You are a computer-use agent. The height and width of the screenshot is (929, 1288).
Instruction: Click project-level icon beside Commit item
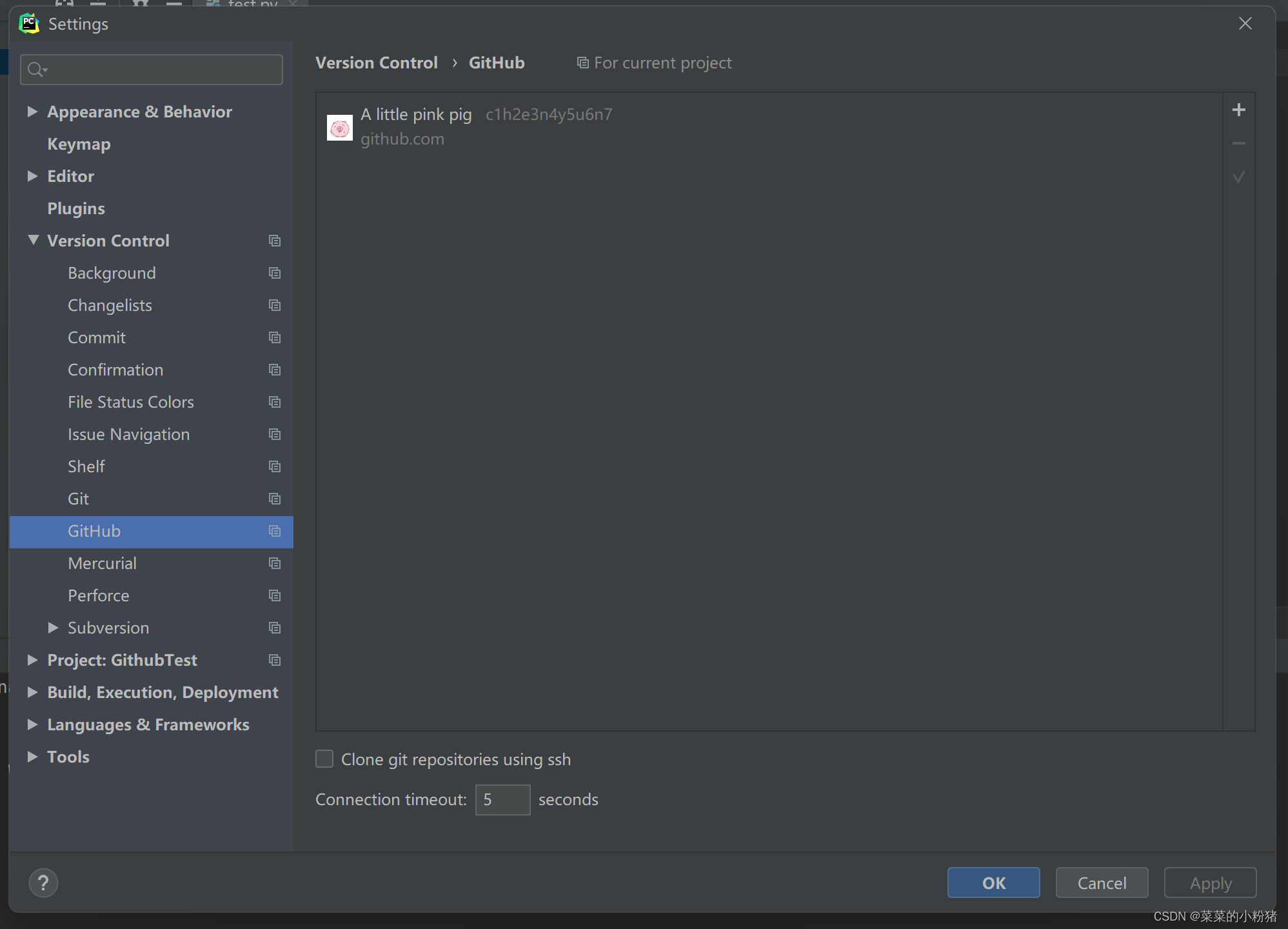275,337
